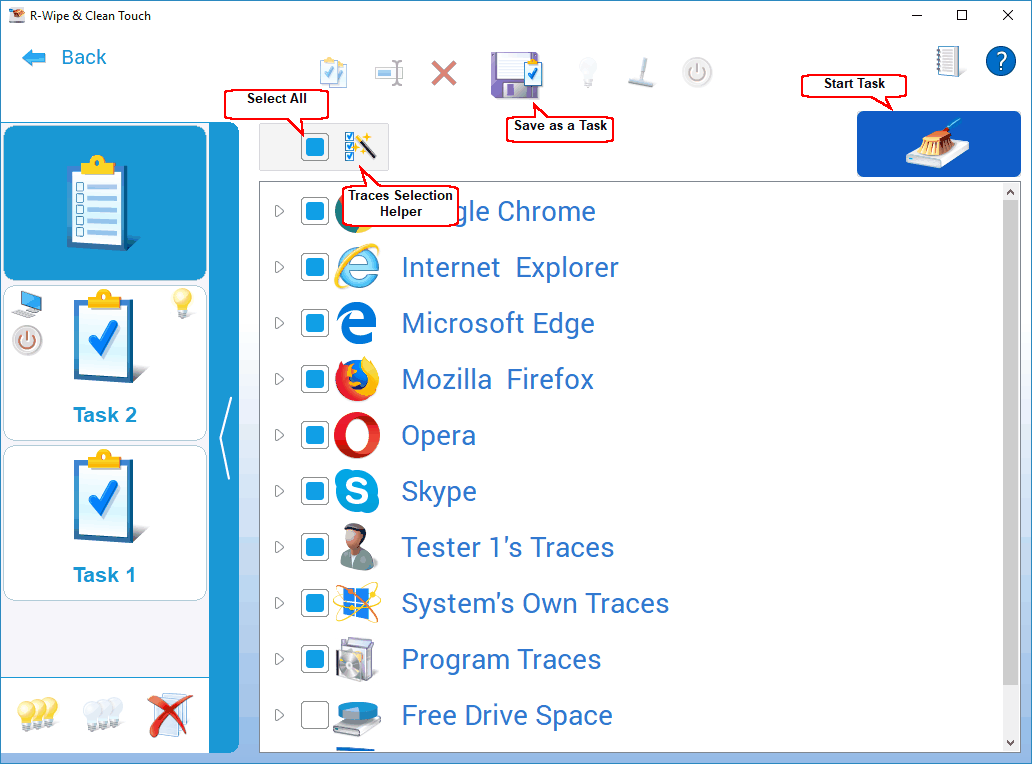Click the power shutdown toolbar icon
1032x764 pixels.
[697, 72]
